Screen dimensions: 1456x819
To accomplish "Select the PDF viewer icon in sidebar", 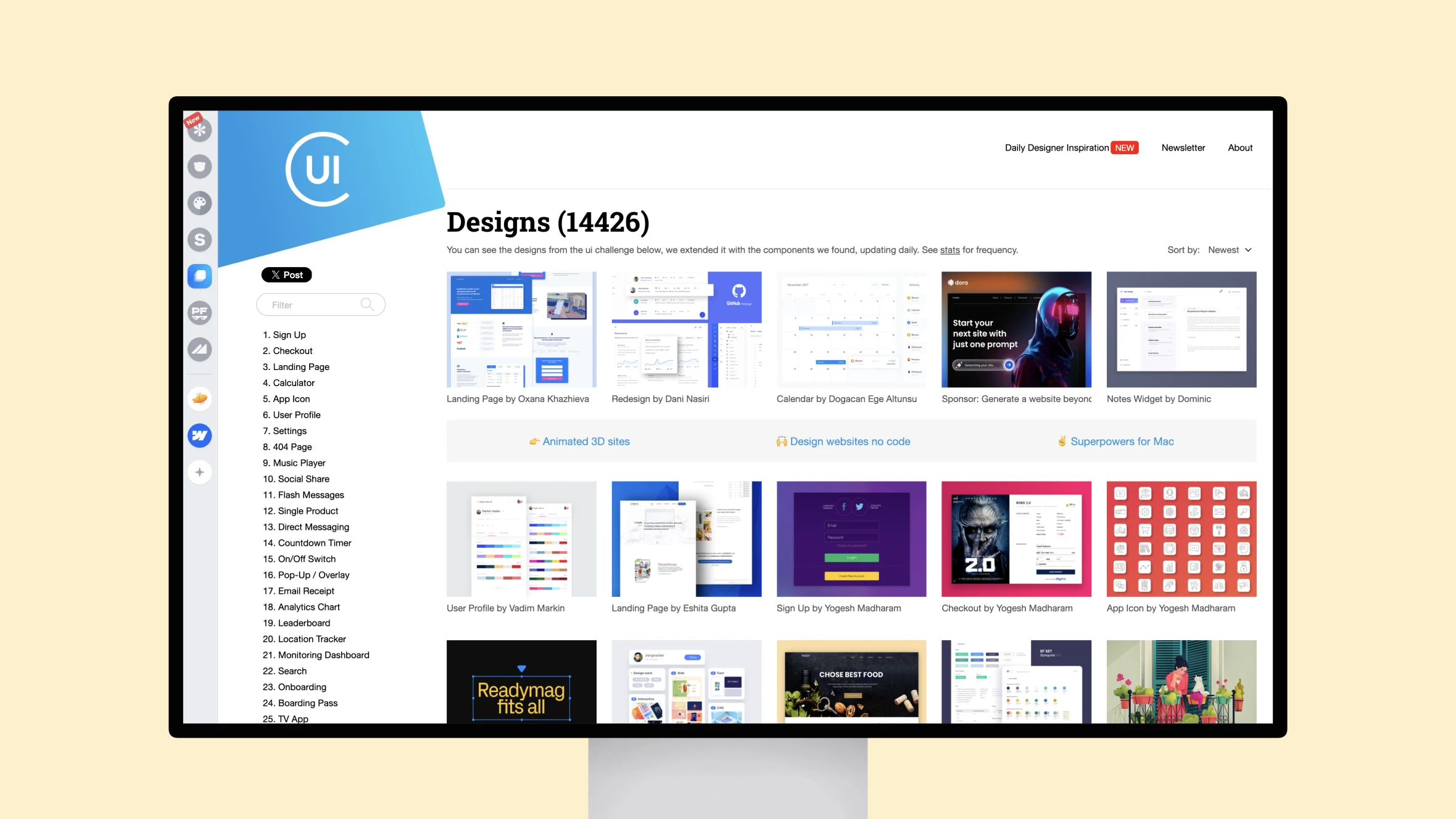I will [199, 312].
